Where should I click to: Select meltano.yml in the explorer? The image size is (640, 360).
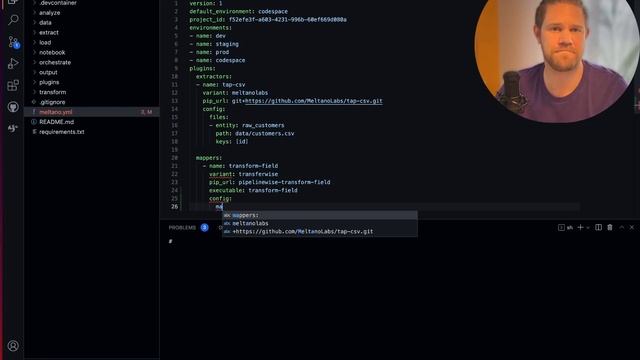tap(92, 112)
